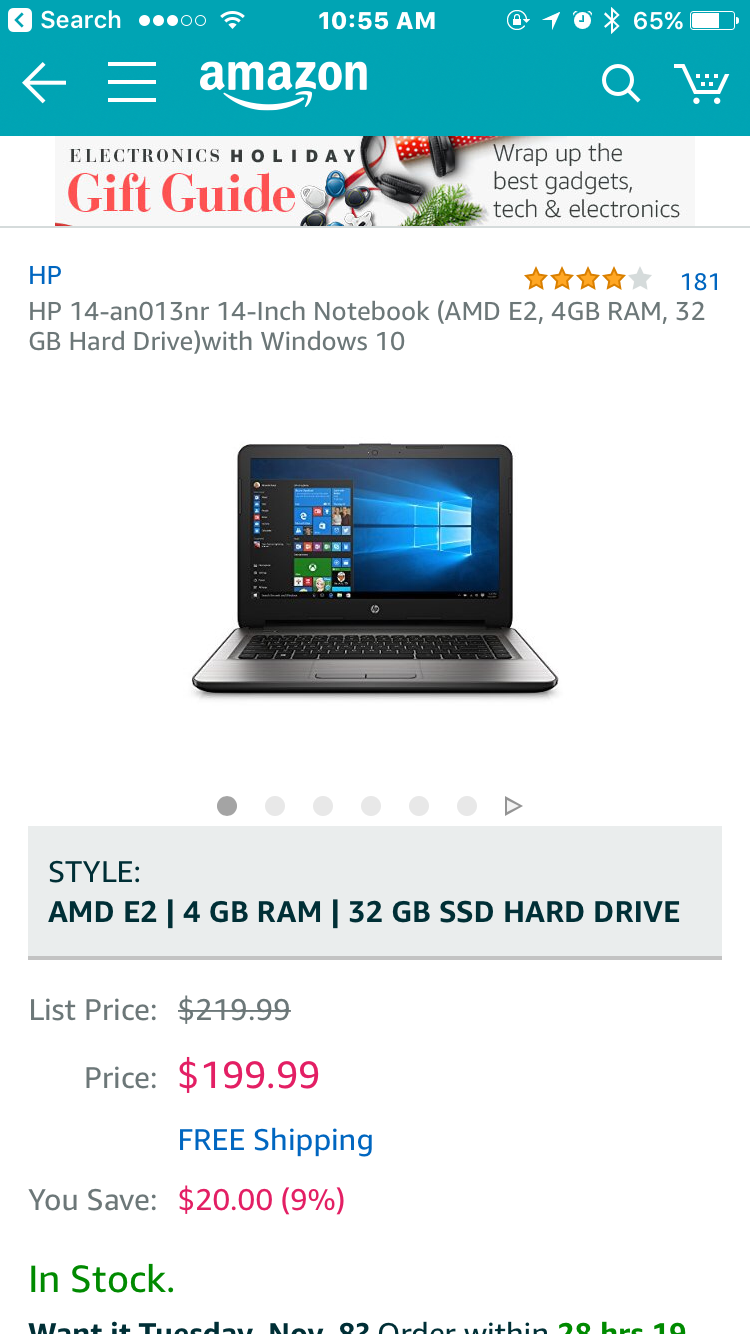750x1334 pixels.
Task: Tap the star rating icons
Action: [588, 279]
